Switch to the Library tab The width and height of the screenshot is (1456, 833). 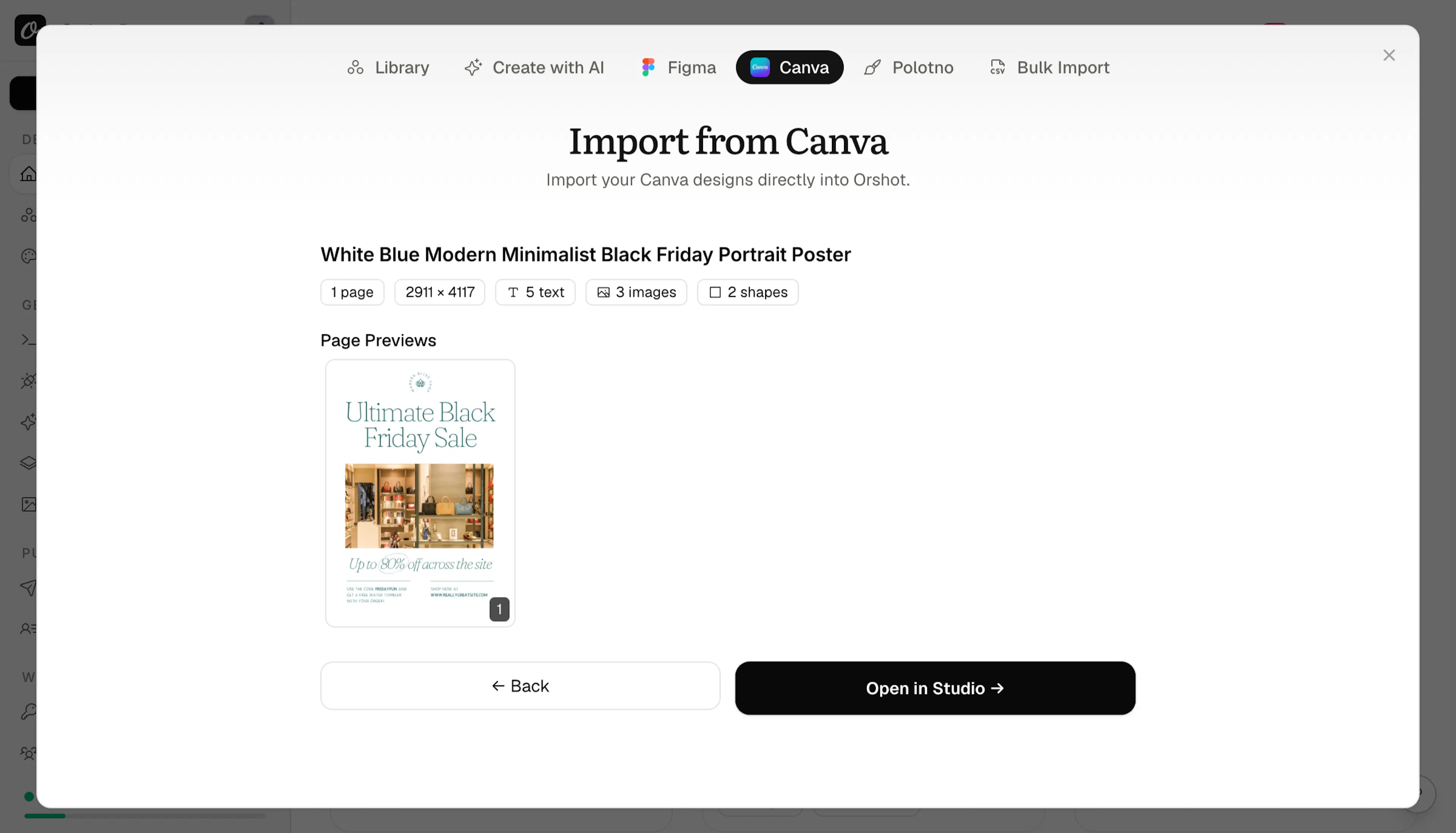click(x=388, y=67)
